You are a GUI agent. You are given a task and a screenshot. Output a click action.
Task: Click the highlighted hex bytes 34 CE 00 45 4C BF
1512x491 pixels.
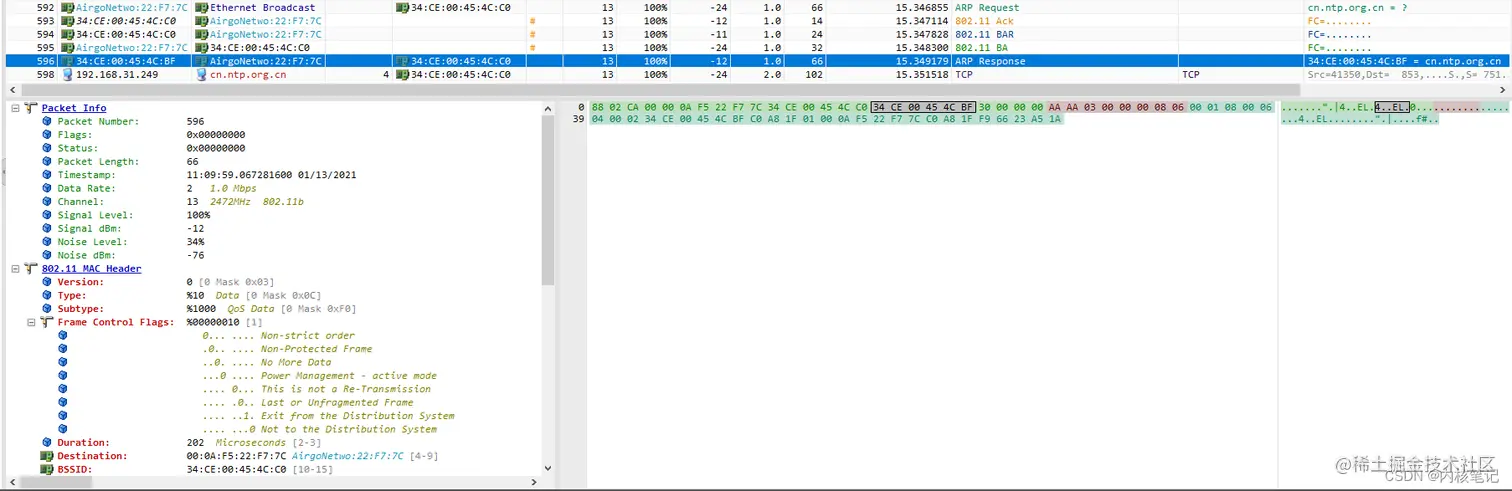point(923,107)
